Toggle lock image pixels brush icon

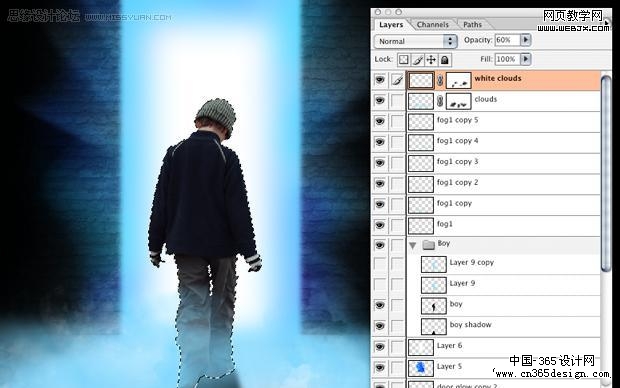(x=417, y=60)
